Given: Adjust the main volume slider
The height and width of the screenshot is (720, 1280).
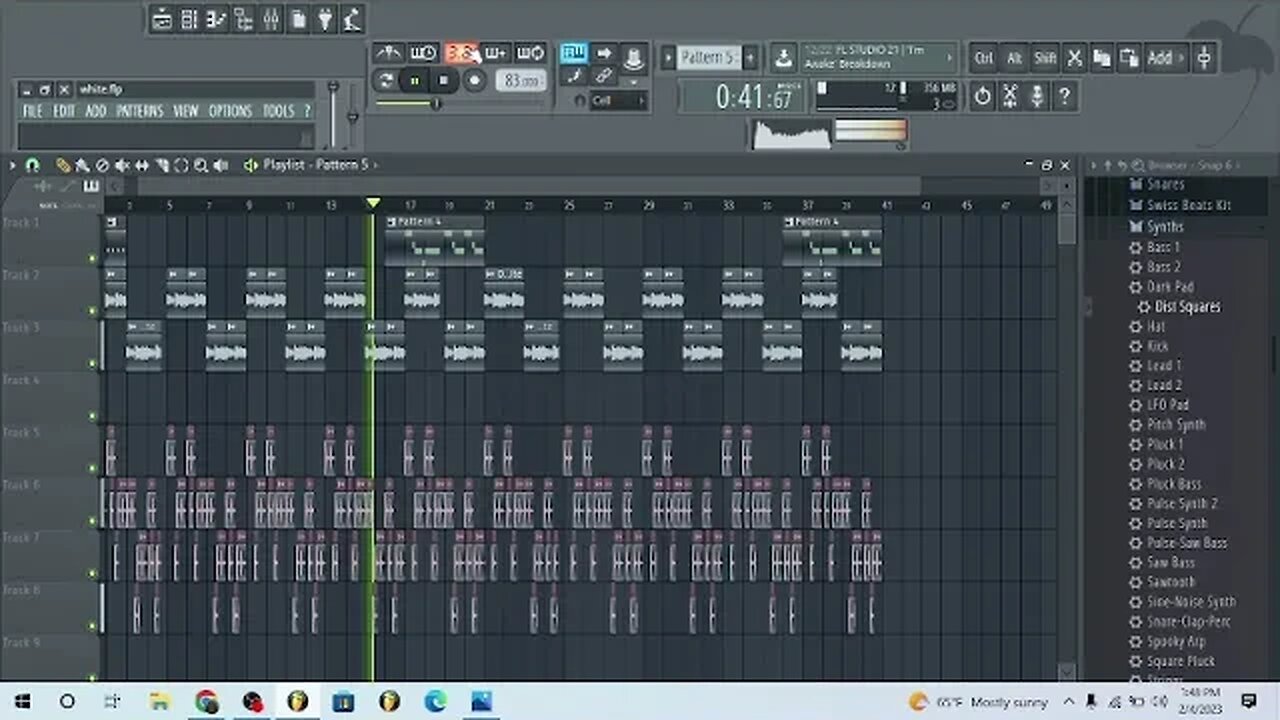Looking at the screenshot, I should click(x=333, y=115).
